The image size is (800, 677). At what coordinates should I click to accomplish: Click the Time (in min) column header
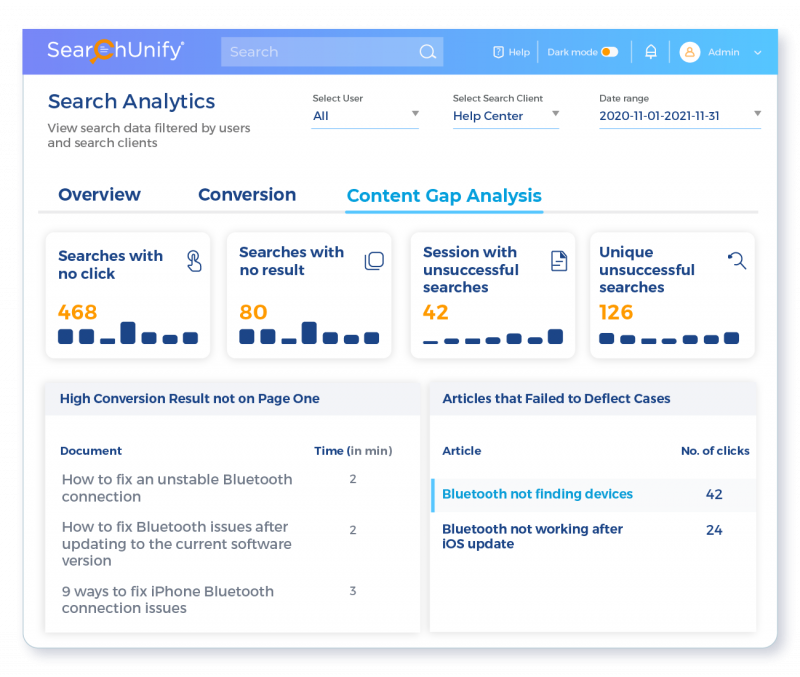pyautogui.click(x=353, y=450)
